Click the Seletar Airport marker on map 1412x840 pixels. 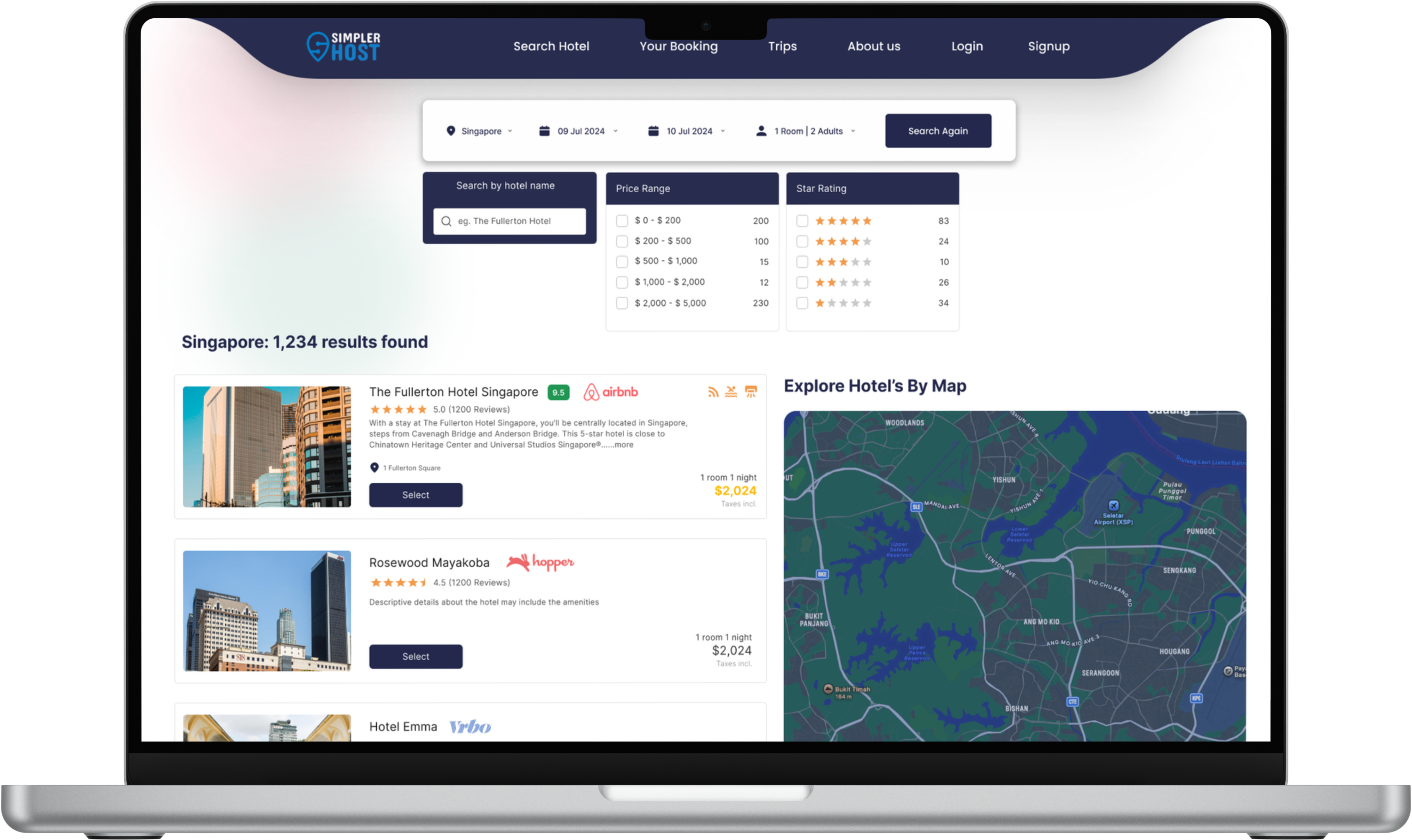[1113, 506]
